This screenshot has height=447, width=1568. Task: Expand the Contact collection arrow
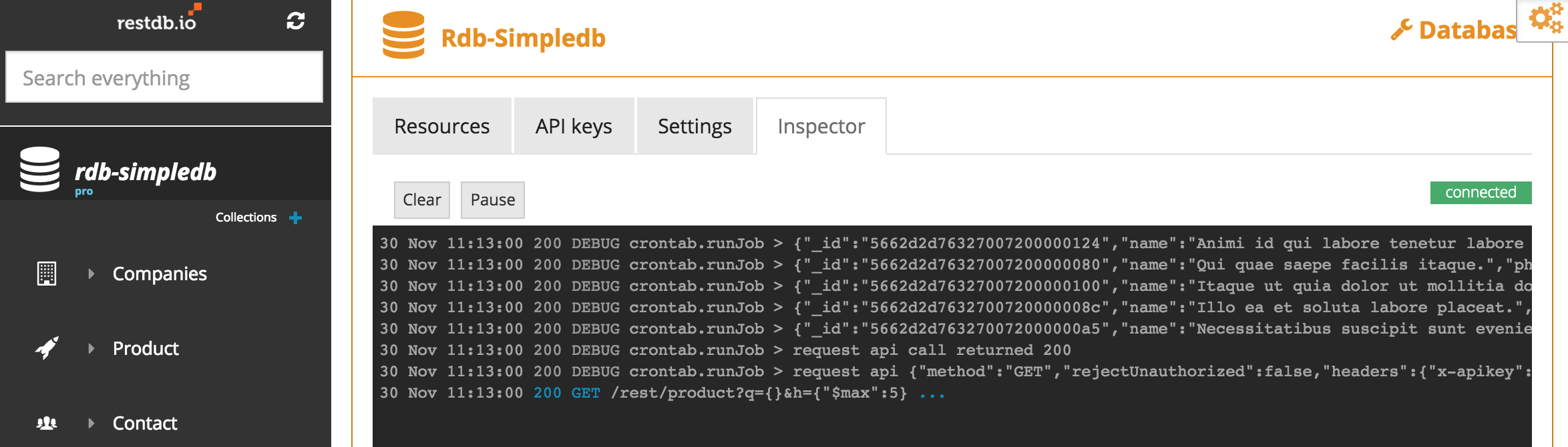91,423
